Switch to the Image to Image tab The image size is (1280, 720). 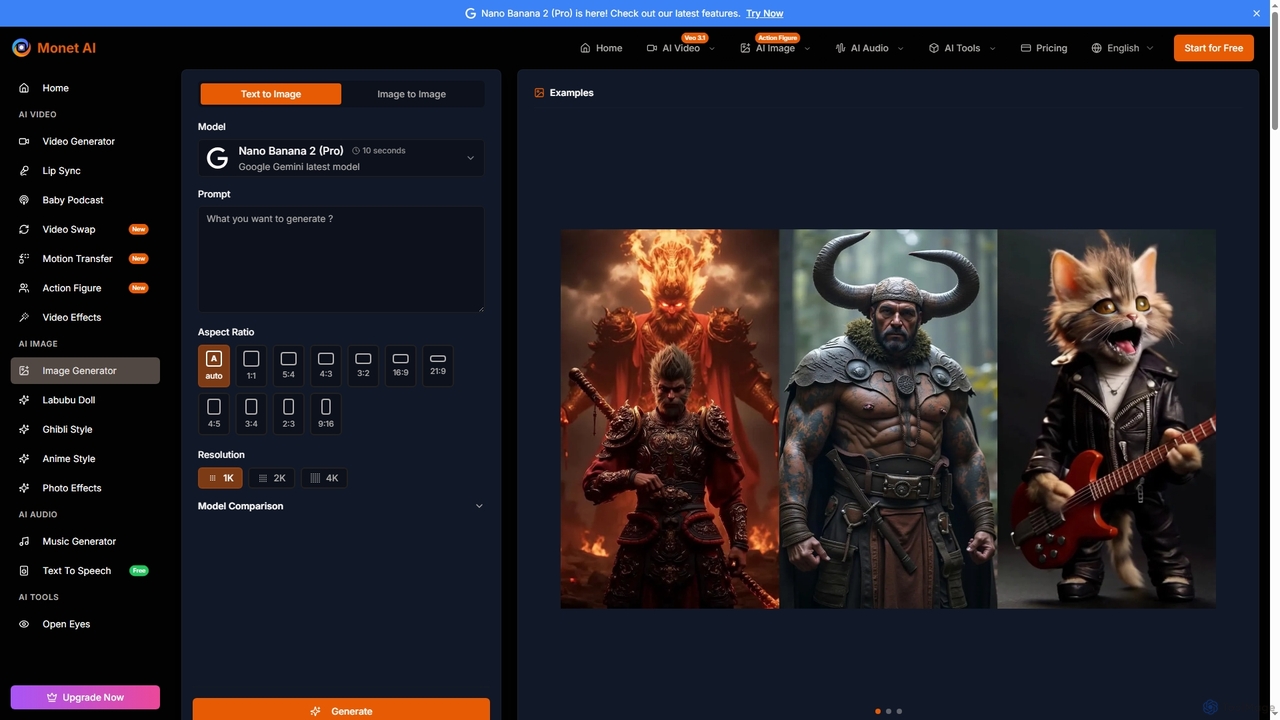pyautogui.click(x=412, y=94)
